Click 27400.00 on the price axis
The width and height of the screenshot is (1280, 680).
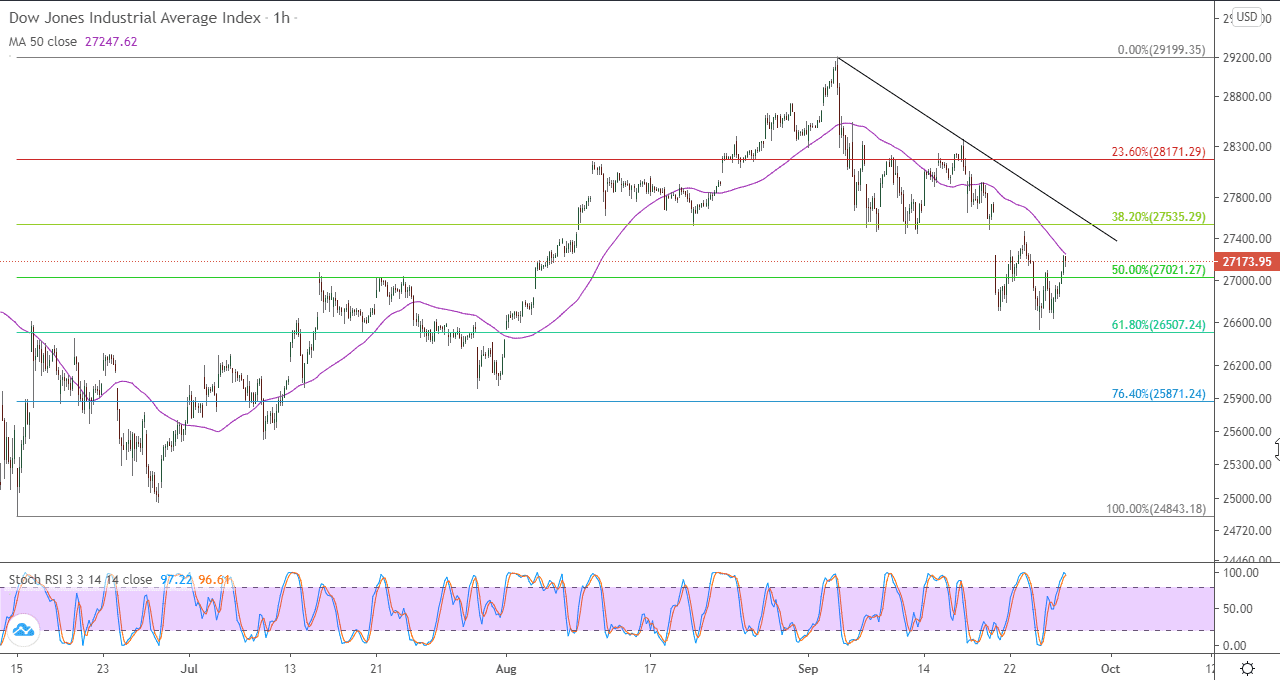(x=1247, y=239)
